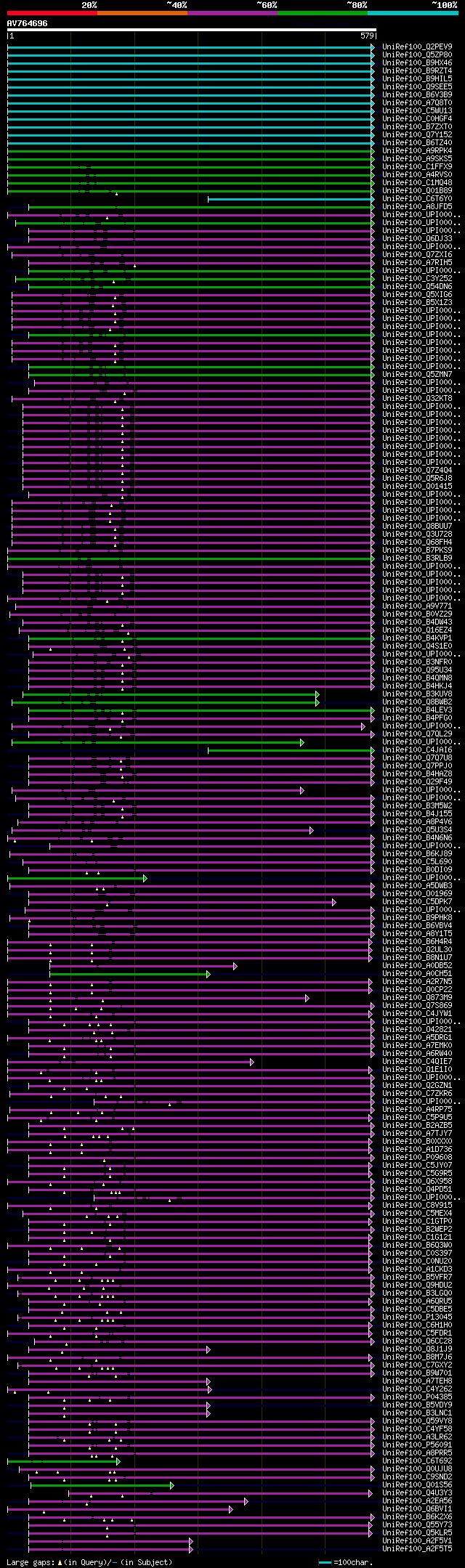
Task: Click the red ~20% identity legend bar
Action: 52,12
